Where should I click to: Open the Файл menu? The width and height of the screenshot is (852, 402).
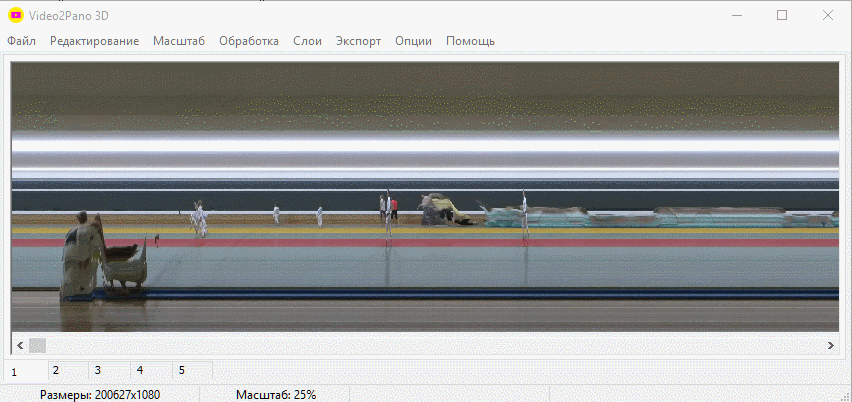[22, 41]
